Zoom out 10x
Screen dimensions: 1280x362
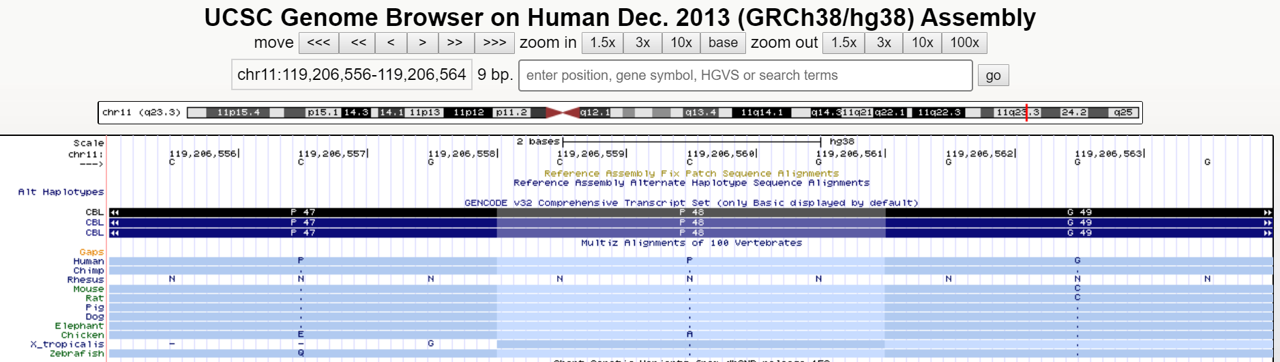pos(922,43)
